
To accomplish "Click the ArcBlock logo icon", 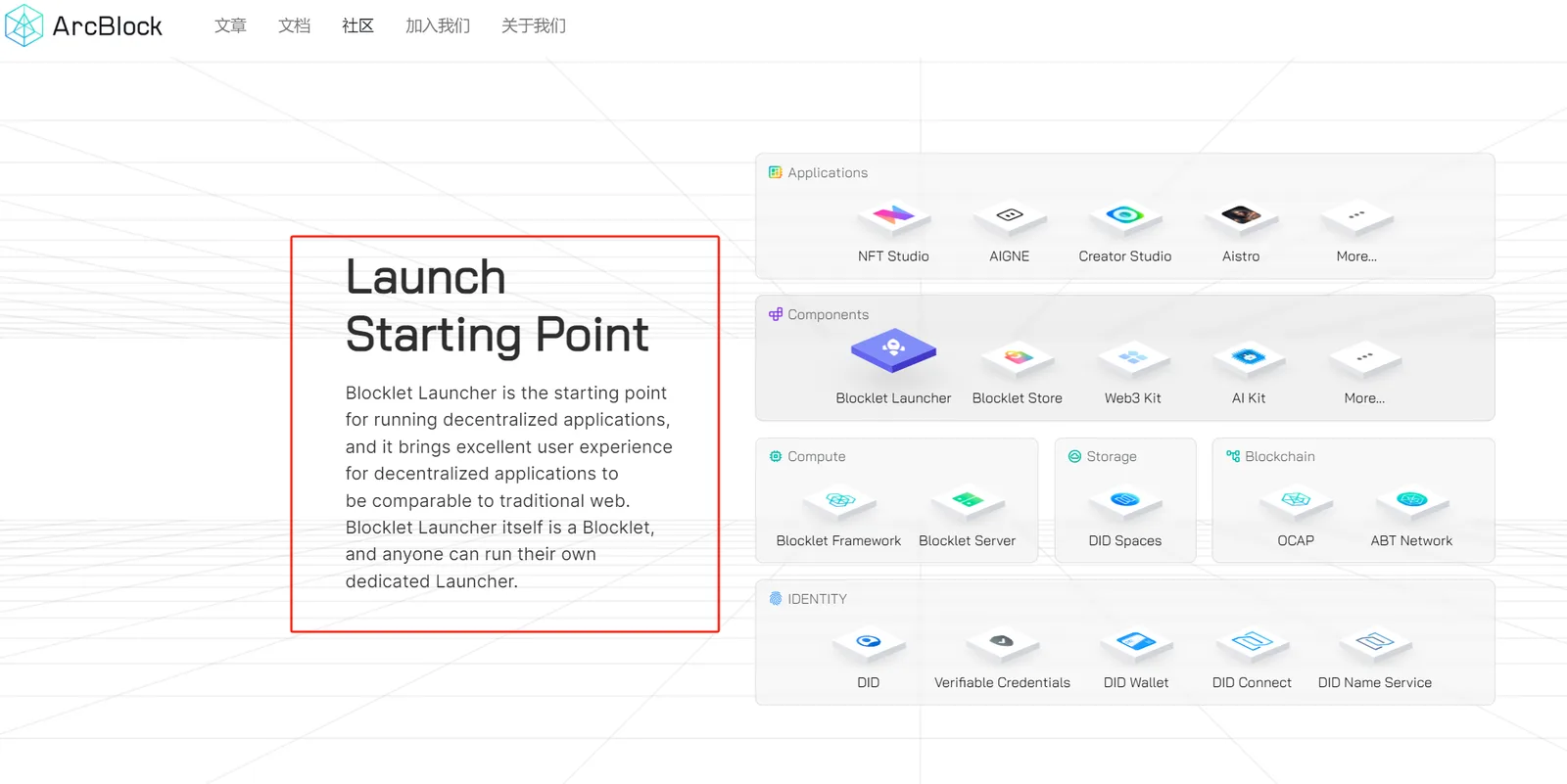I will pos(24,25).
